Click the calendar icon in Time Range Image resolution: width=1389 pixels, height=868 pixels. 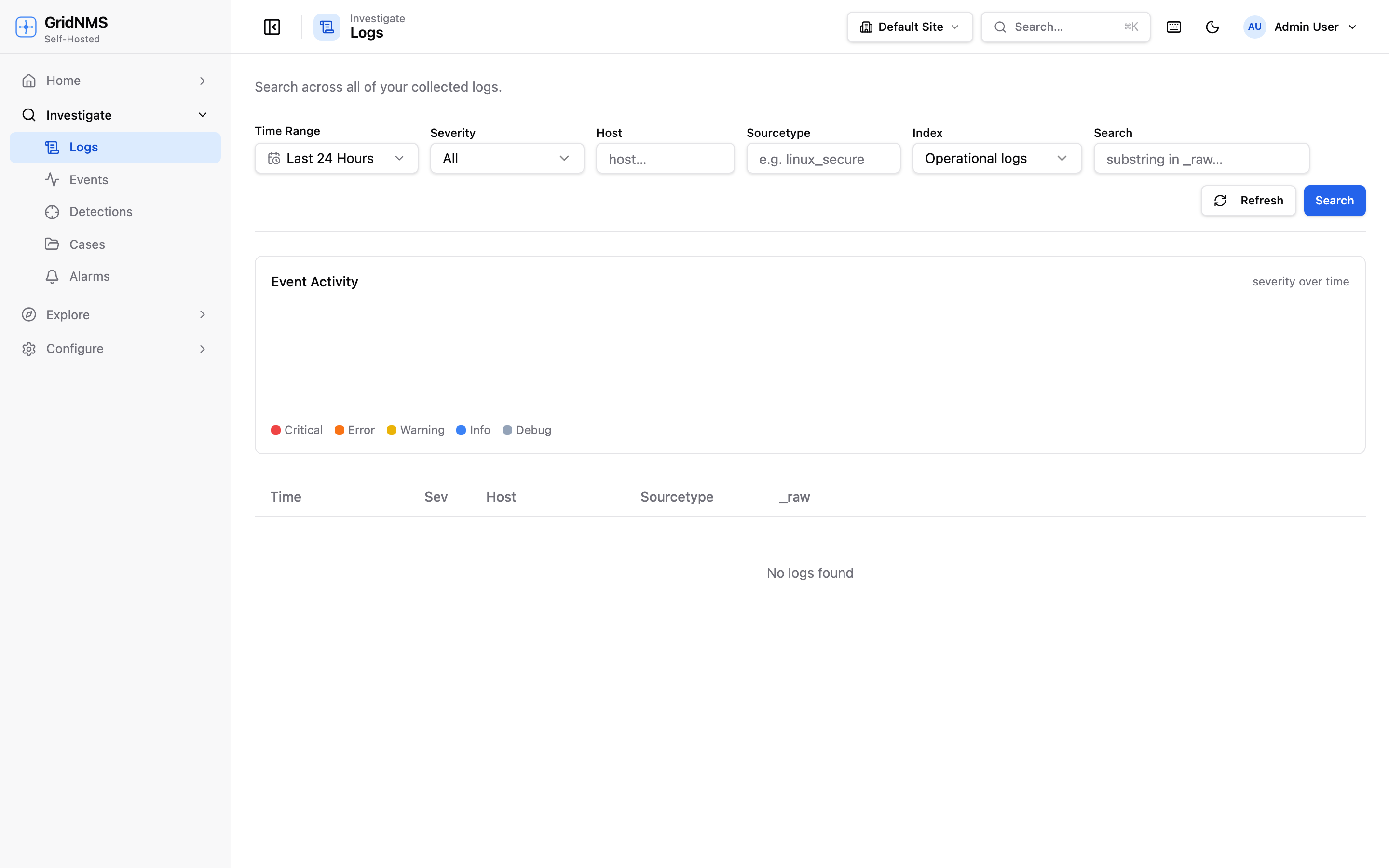pos(274,159)
